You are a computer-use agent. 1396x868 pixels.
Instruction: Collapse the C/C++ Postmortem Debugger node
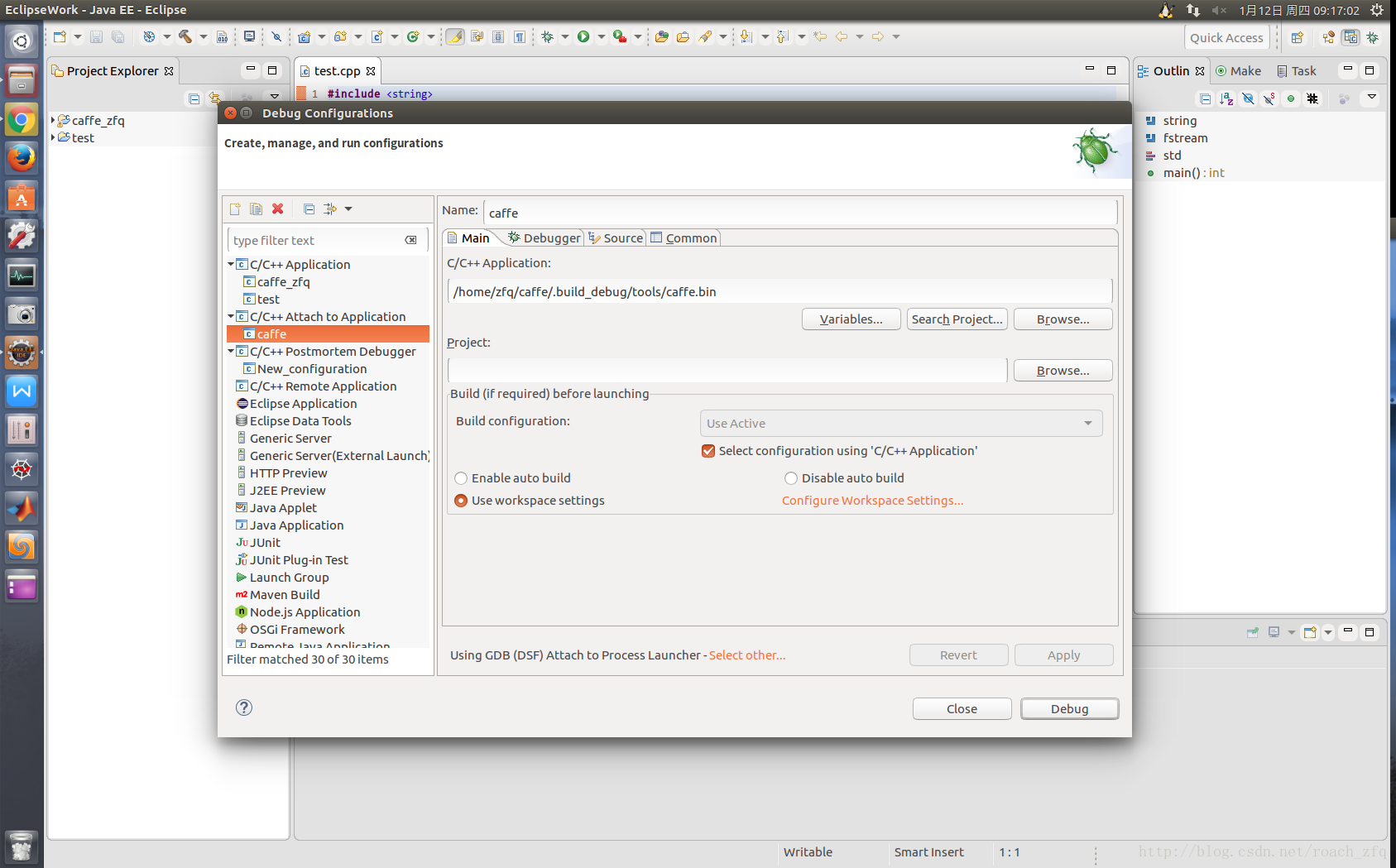tap(231, 352)
